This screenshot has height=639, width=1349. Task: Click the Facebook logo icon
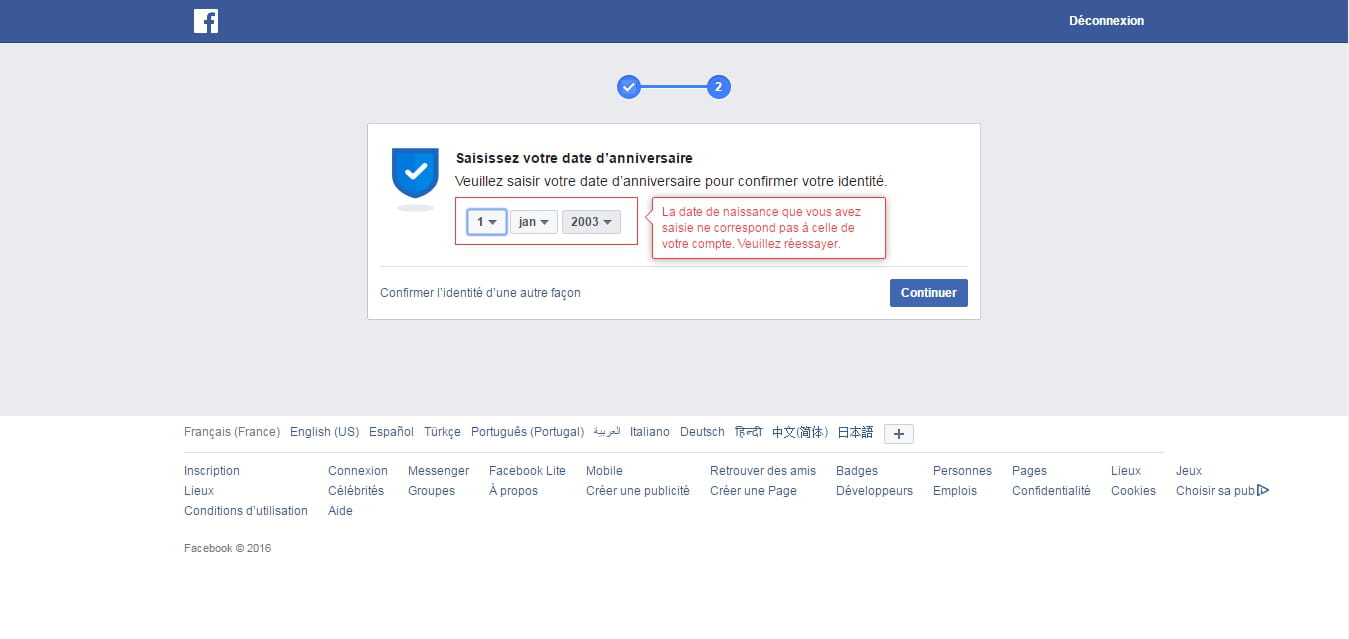coord(206,21)
